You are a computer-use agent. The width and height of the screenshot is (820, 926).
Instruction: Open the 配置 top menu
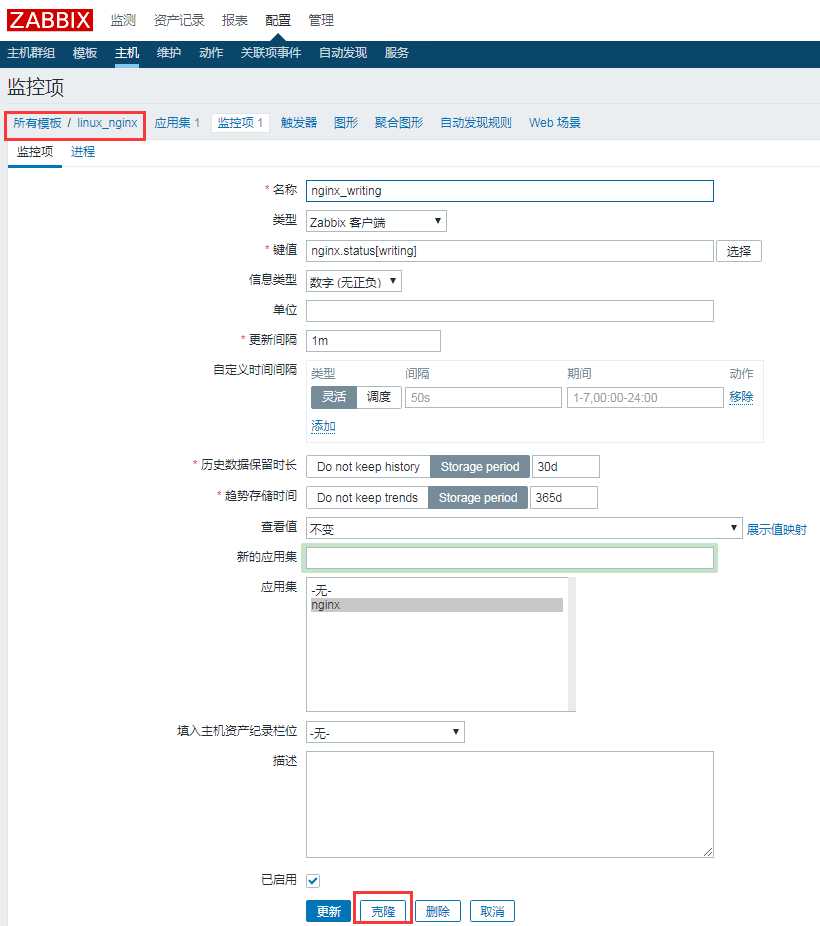click(x=277, y=21)
